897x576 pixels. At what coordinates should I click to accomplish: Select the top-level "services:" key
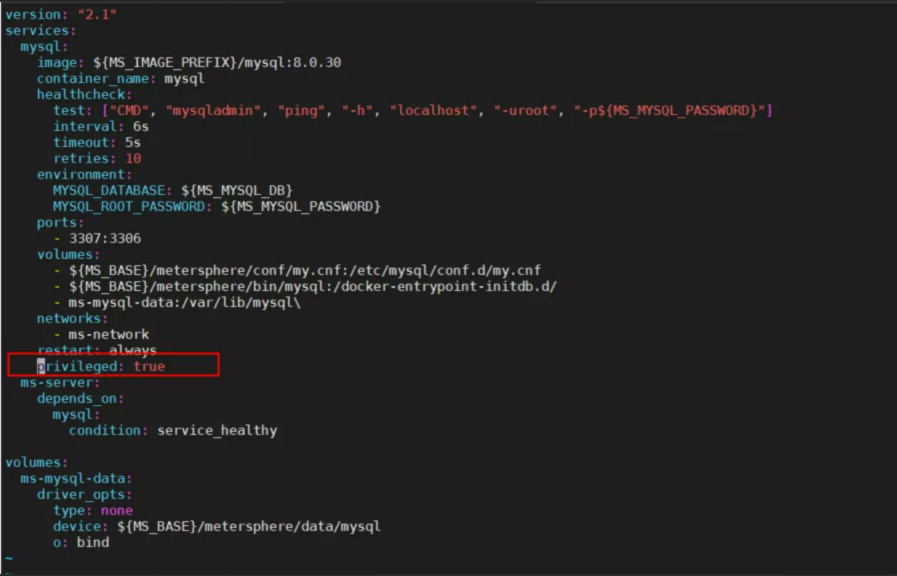coord(41,30)
